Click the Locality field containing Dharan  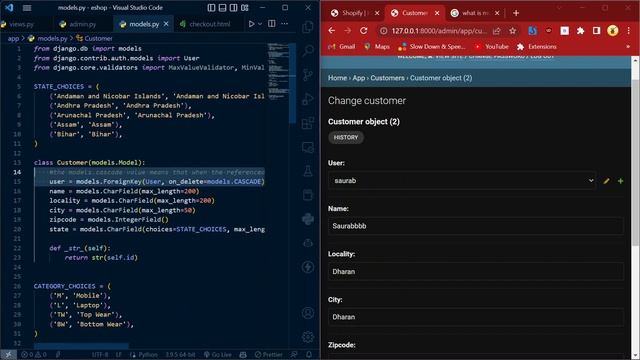pos(476,271)
